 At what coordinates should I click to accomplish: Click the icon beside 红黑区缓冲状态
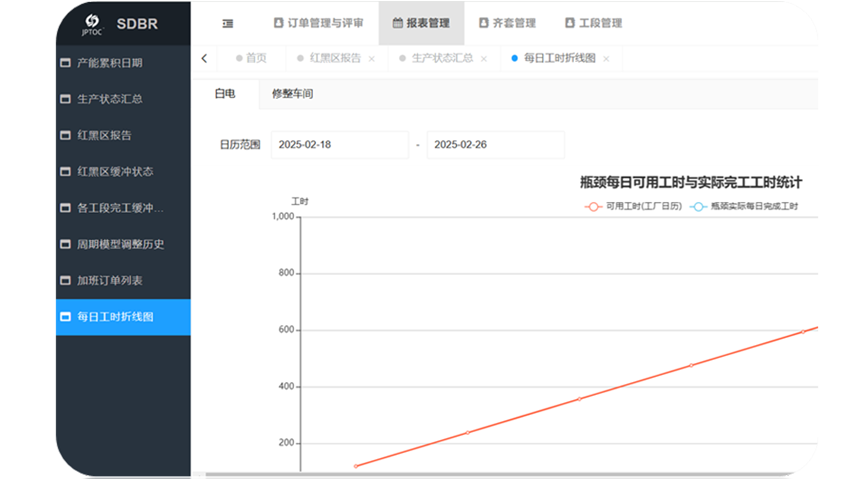[66, 171]
